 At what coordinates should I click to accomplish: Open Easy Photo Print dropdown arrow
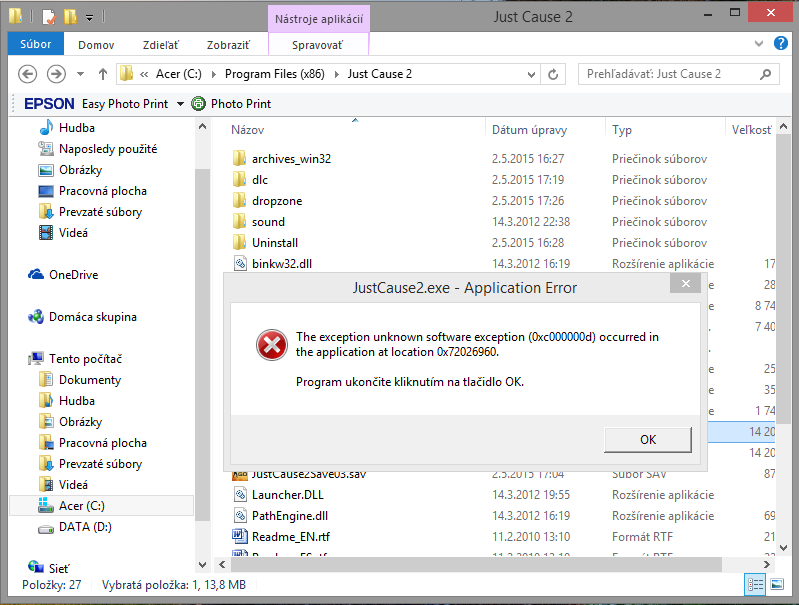pos(180,104)
